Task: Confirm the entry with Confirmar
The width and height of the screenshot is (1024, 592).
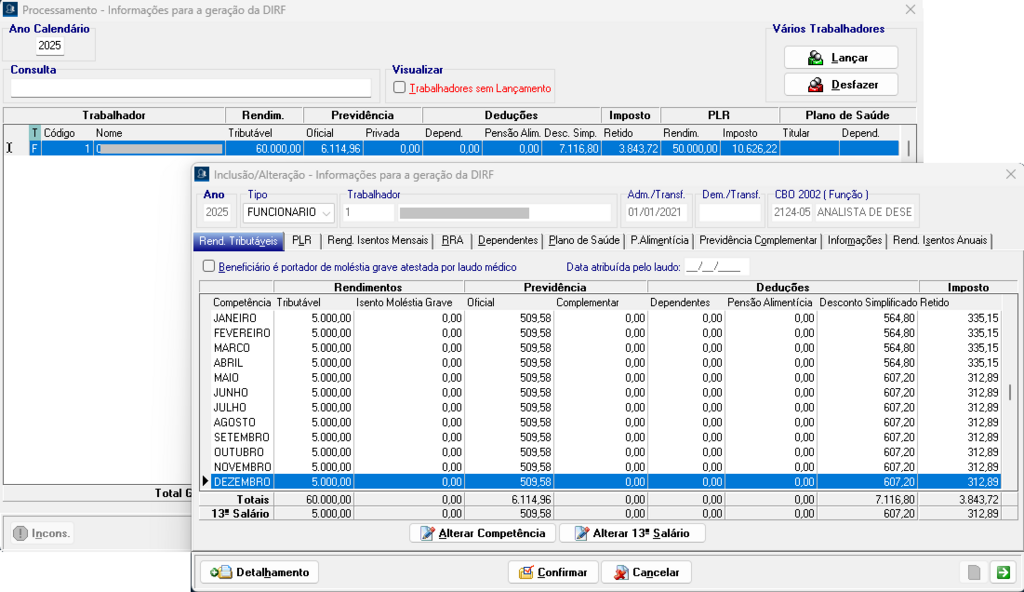Action: [553, 572]
